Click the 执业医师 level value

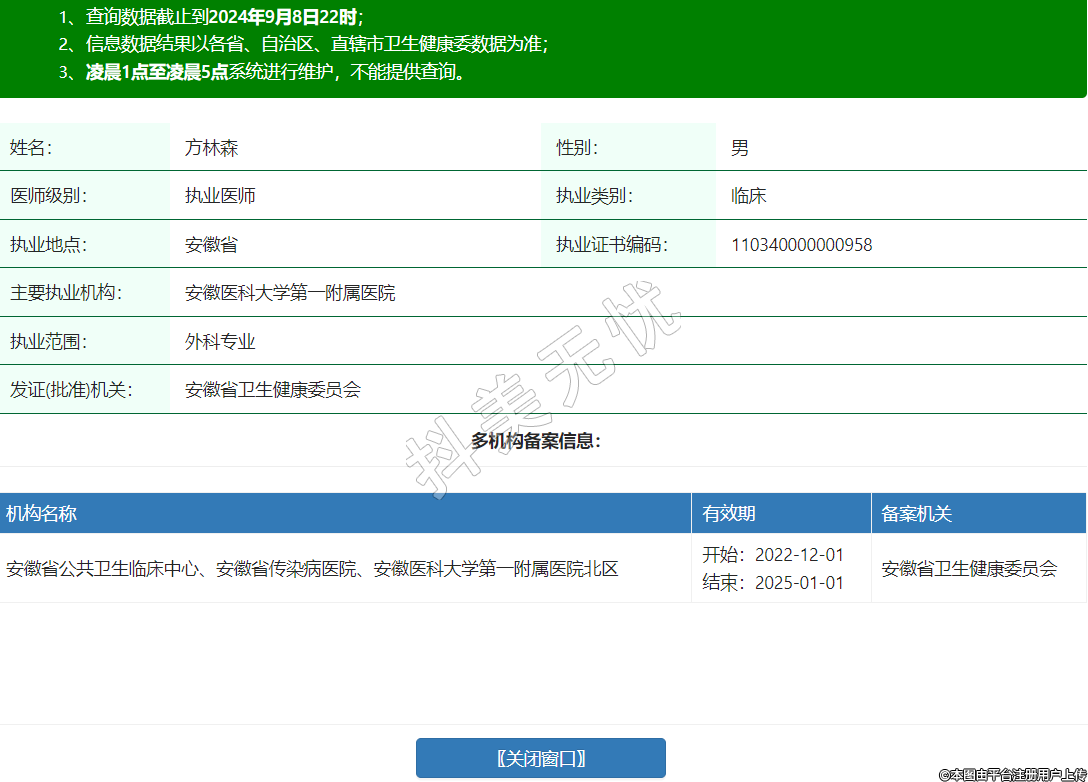pos(220,196)
